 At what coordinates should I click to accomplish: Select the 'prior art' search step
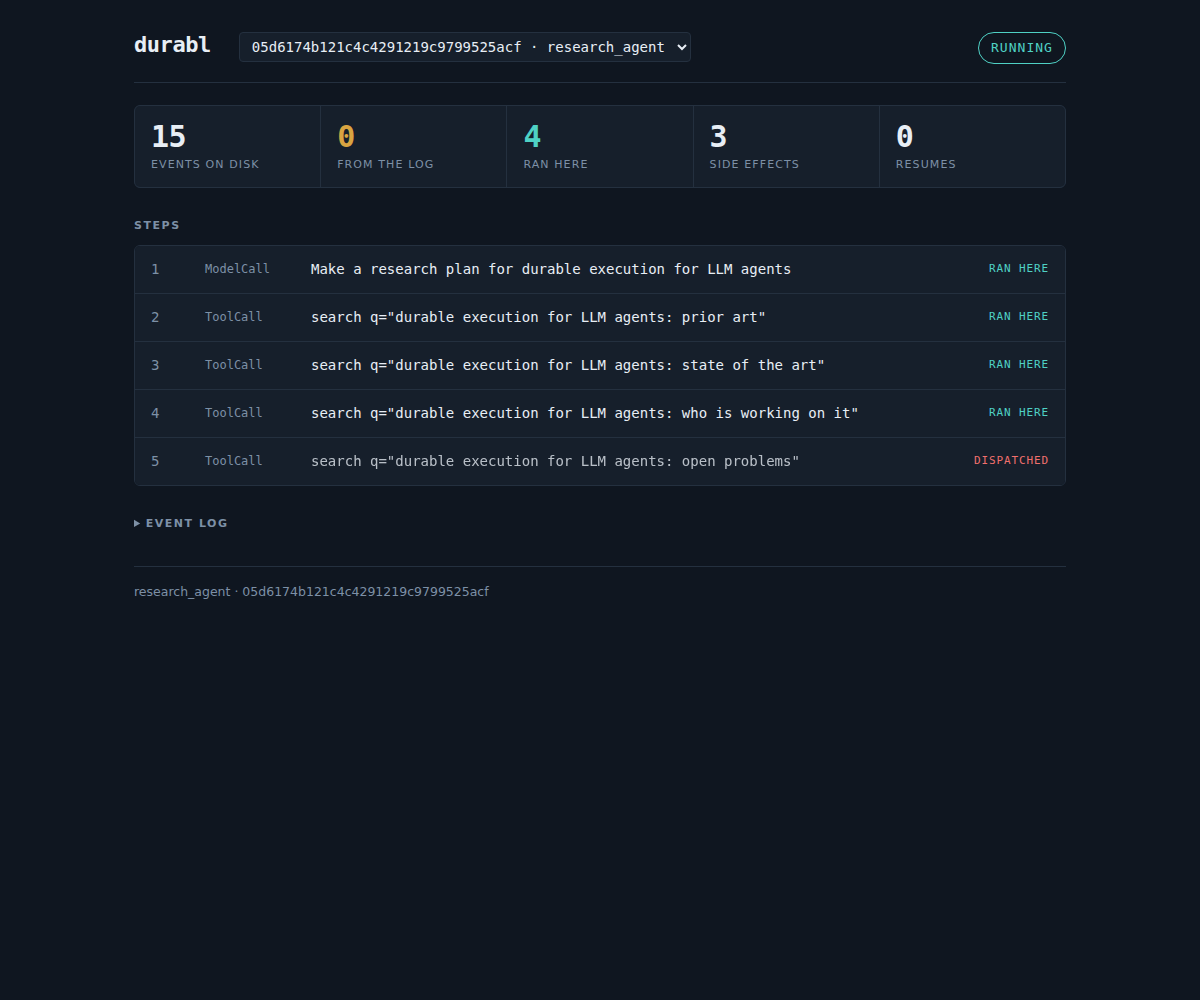(600, 318)
